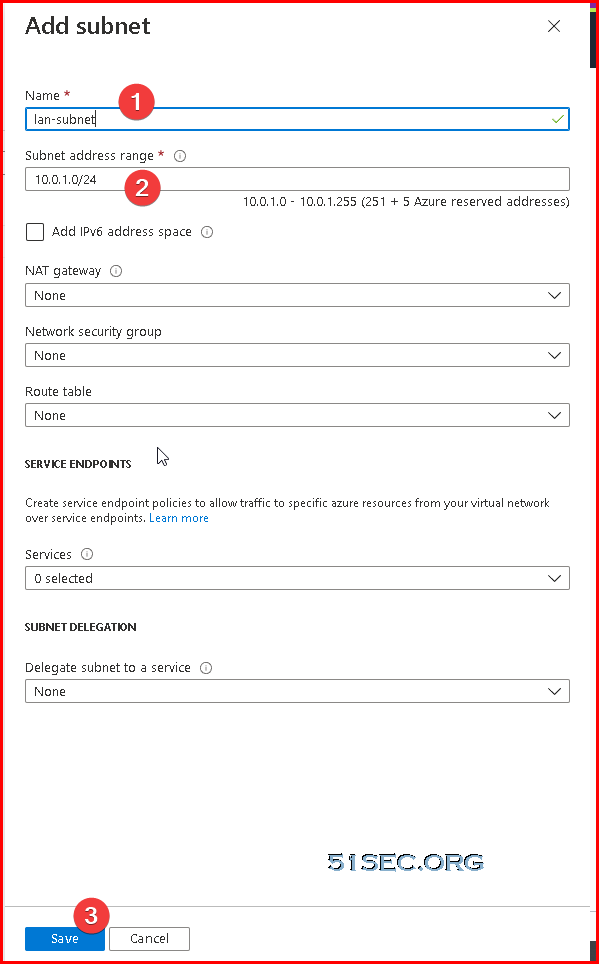The image size is (599, 964).
Task: Cancel adding the subnet
Action: 149,939
